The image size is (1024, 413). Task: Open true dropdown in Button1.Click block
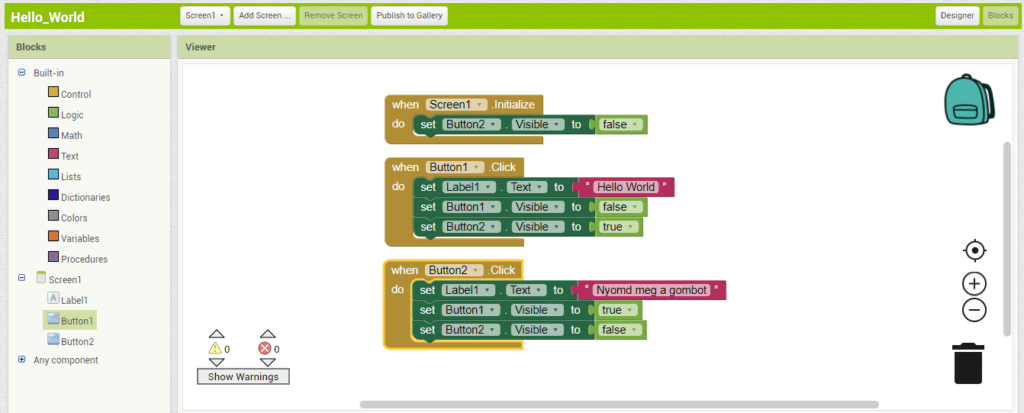pos(617,227)
